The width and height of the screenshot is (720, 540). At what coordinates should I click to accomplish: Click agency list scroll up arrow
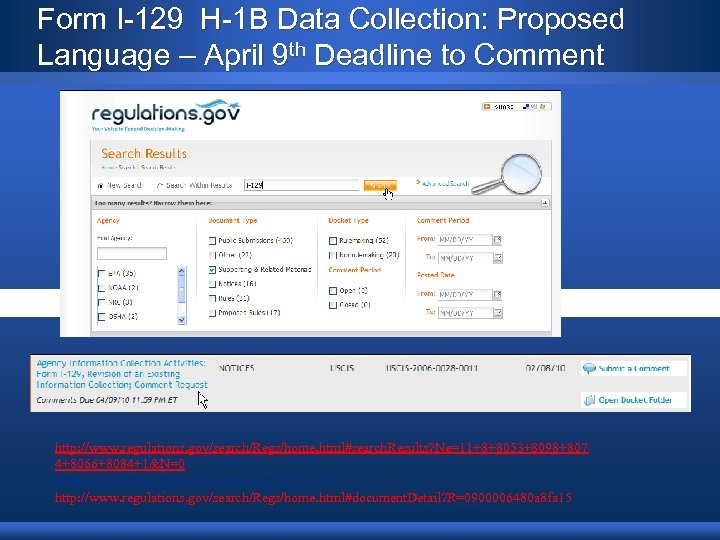coord(181,271)
